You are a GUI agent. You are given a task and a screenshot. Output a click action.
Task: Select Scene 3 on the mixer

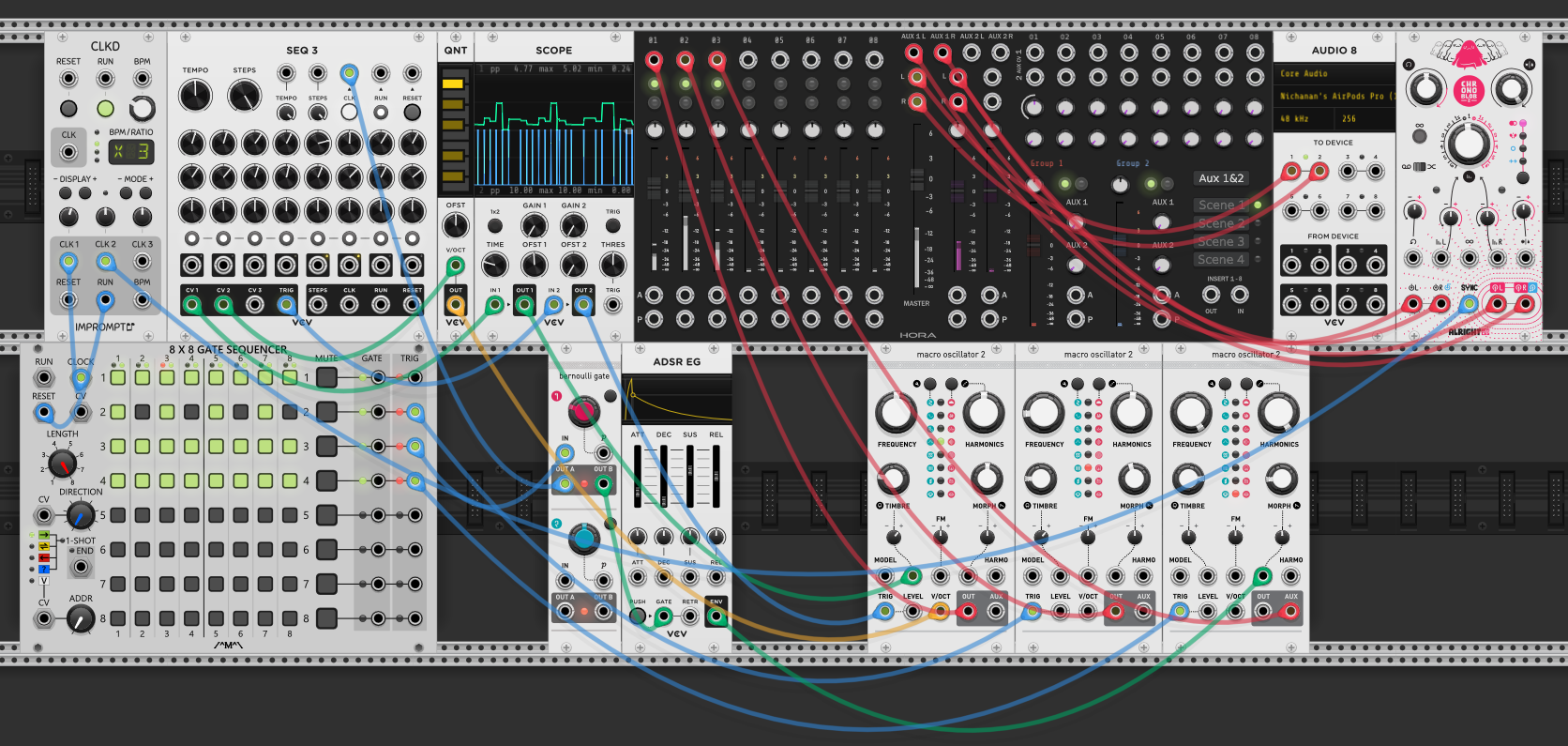point(1221,241)
